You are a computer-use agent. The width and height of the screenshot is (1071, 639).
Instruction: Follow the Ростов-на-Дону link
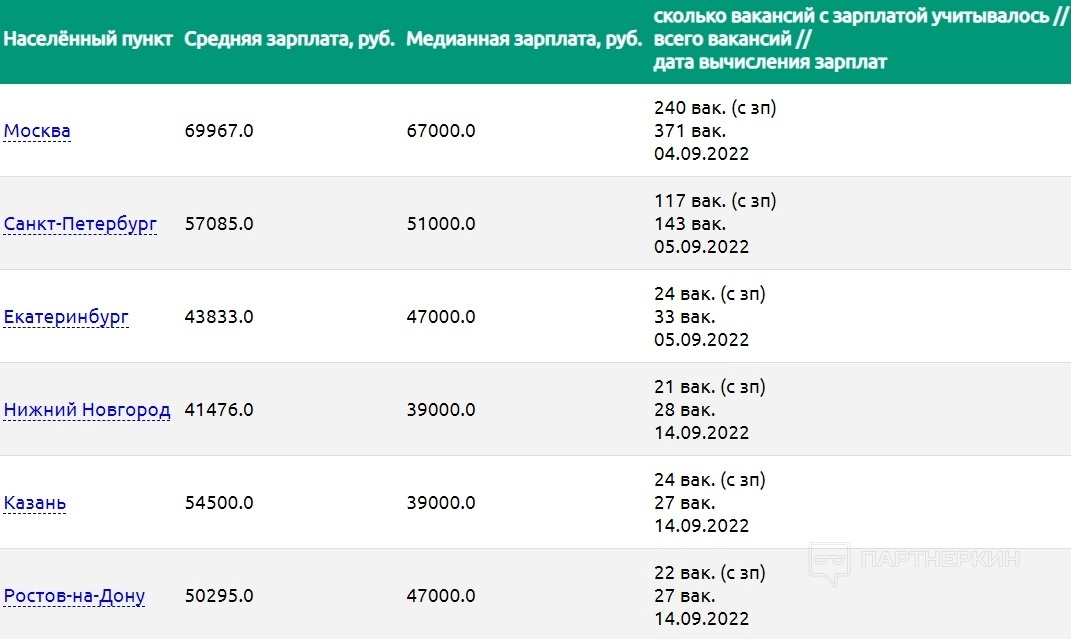pyautogui.click(x=74, y=596)
